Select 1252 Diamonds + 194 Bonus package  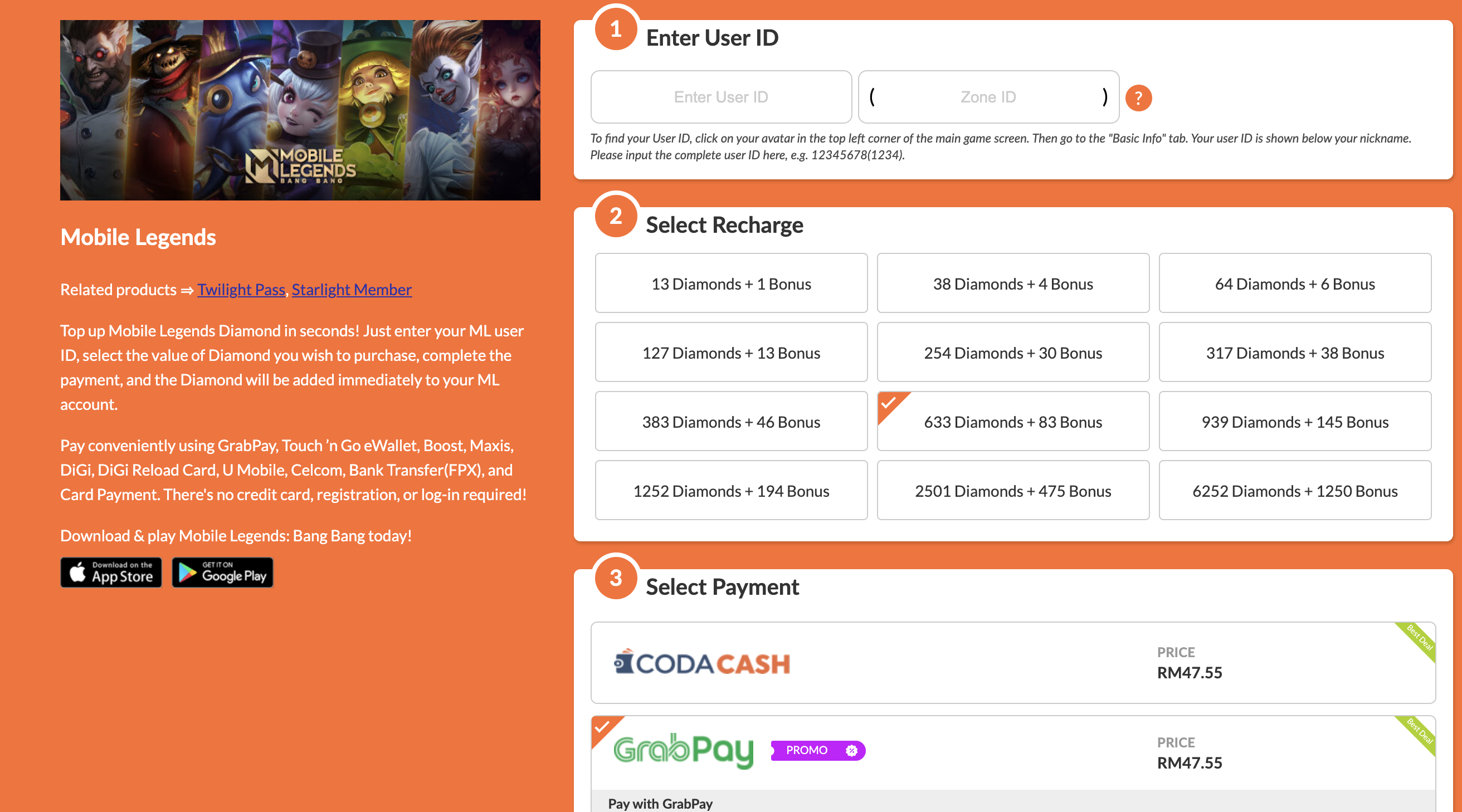731,490
